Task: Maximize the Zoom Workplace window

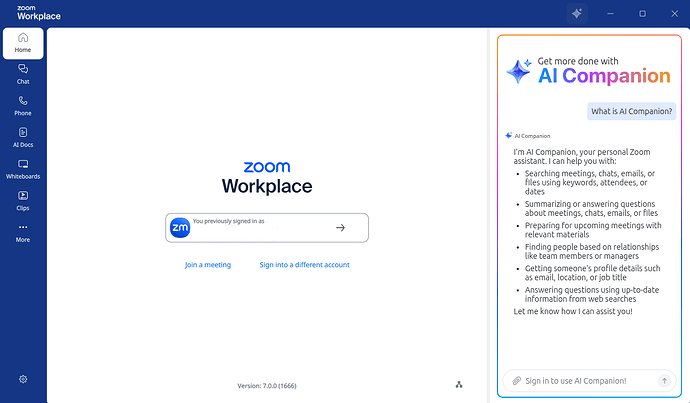Action: coord(642,13)
